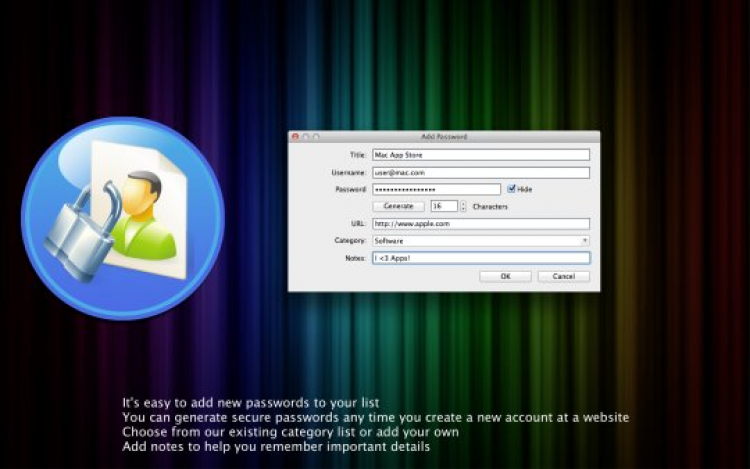
Task: Generate a new secure password
Action: tap(398, 206)
